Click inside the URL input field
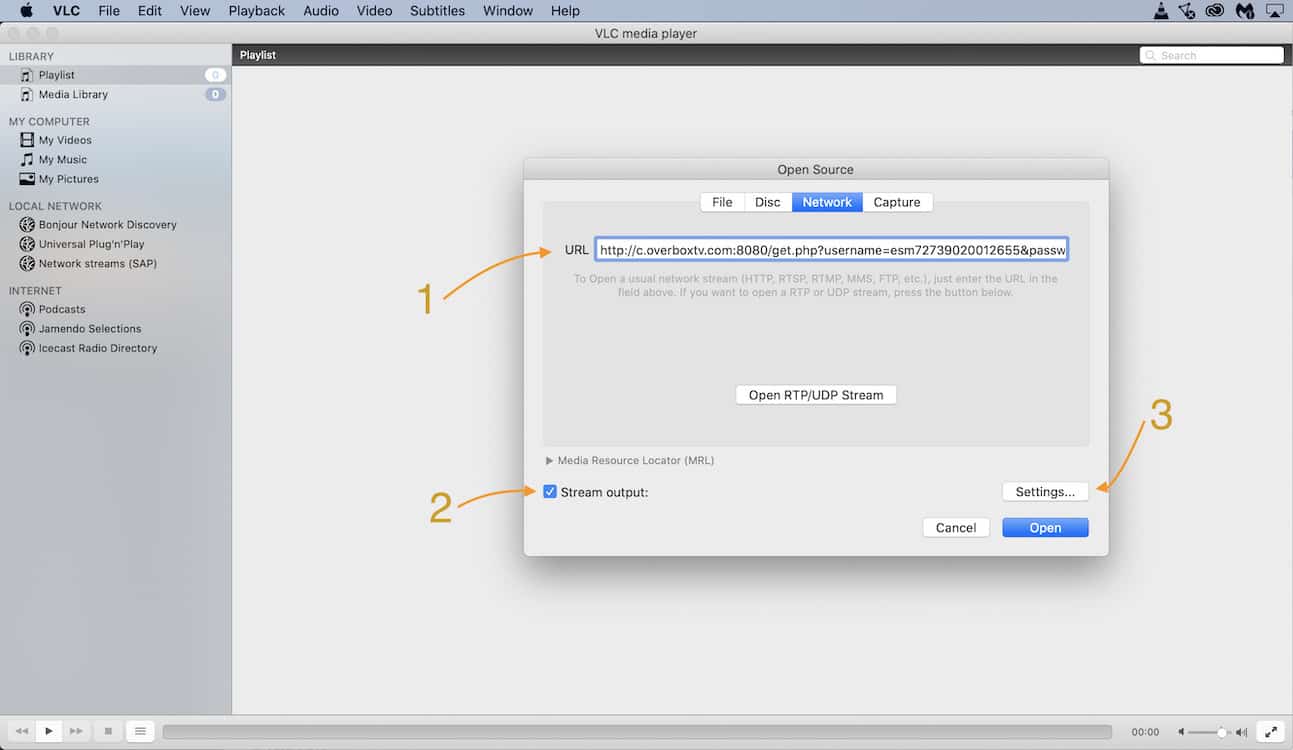 (x=831, y=250)
